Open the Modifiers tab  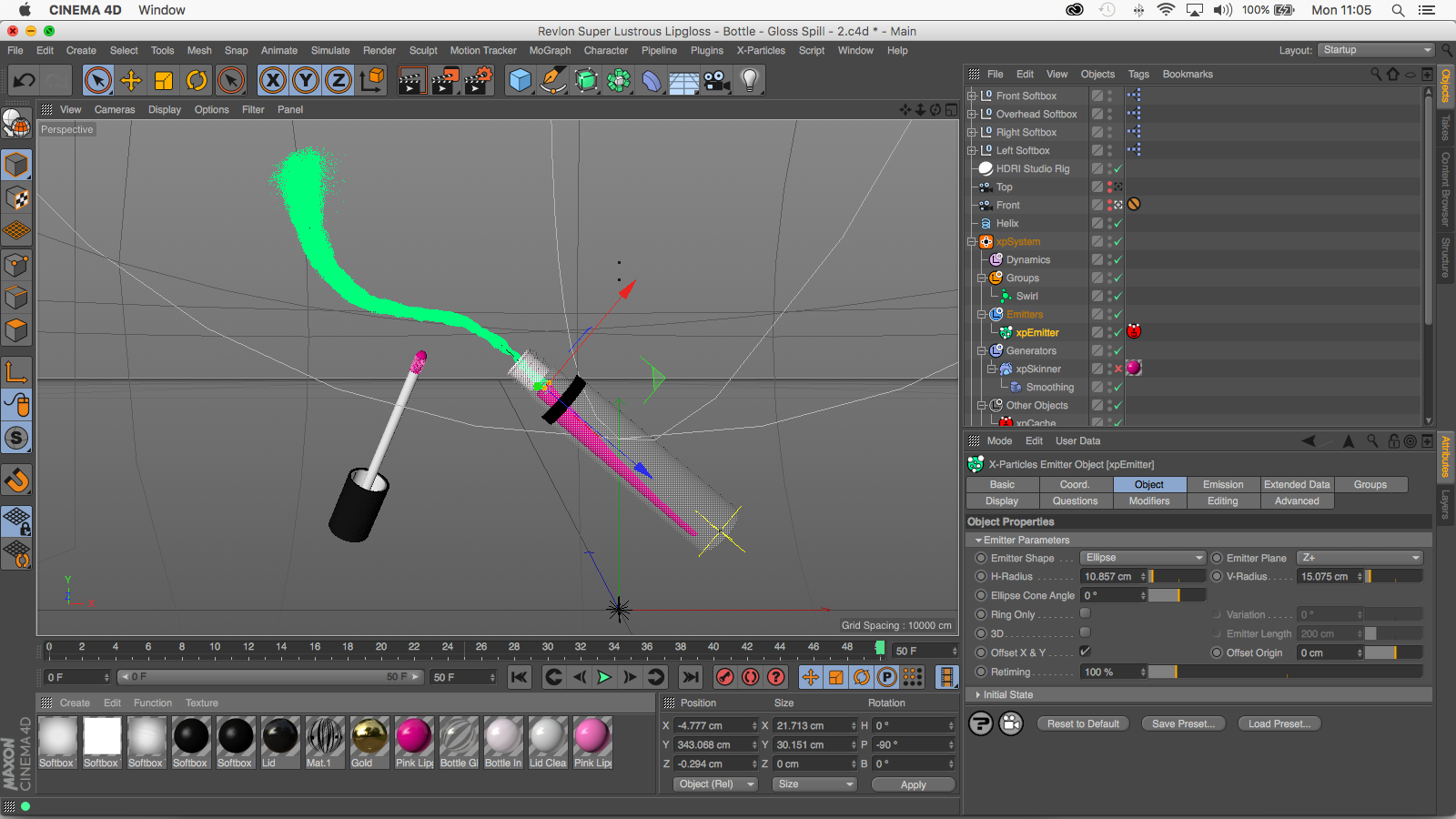(x=1149, y=501)
